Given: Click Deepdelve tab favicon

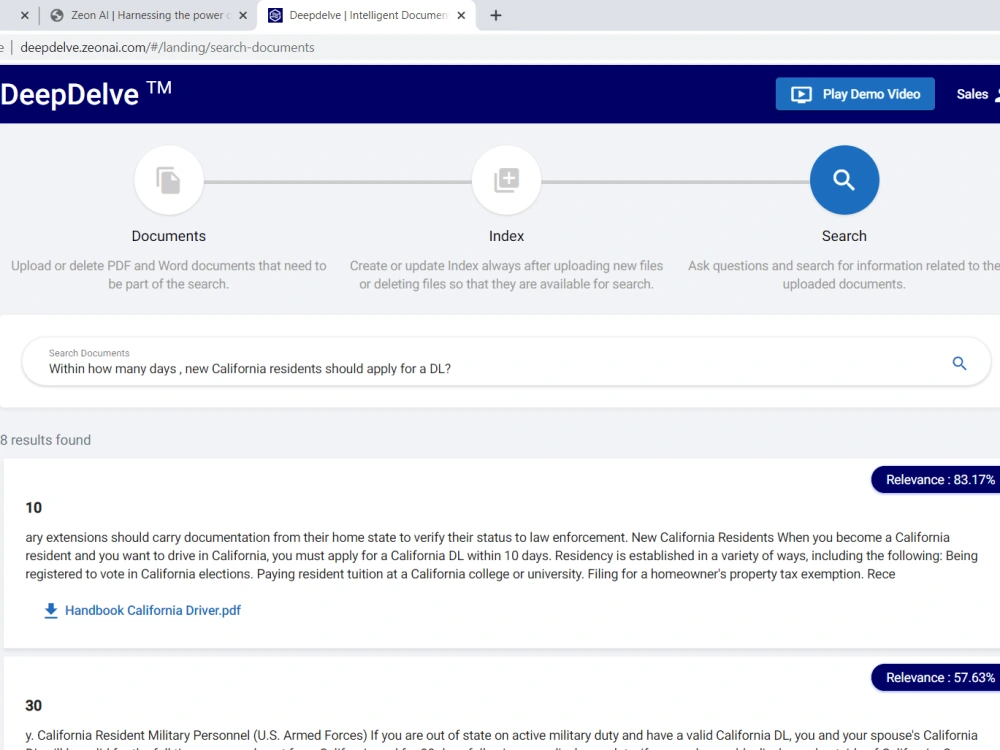Looking at the screenshot, I should [x=275, y=15].
